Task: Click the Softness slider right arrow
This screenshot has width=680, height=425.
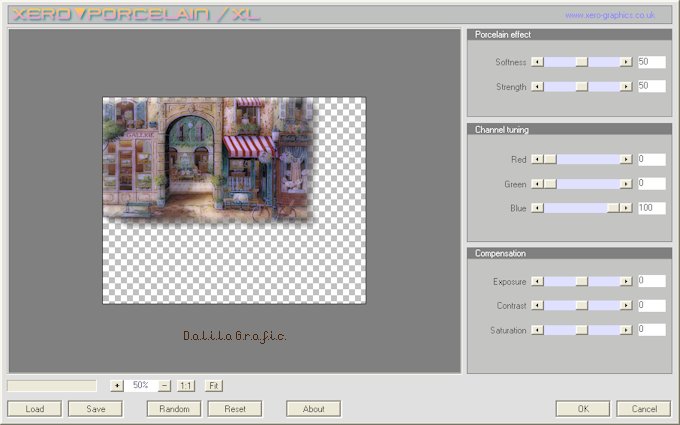Action: tap(626, 62)
